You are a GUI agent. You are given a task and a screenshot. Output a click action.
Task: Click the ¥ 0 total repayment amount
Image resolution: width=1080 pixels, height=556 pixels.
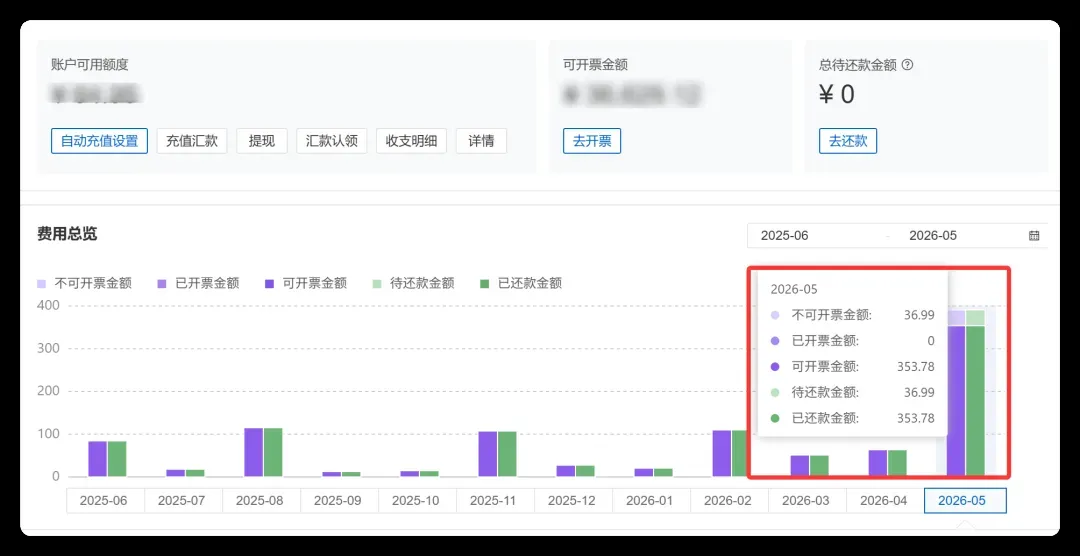click(x=837, y=94)
